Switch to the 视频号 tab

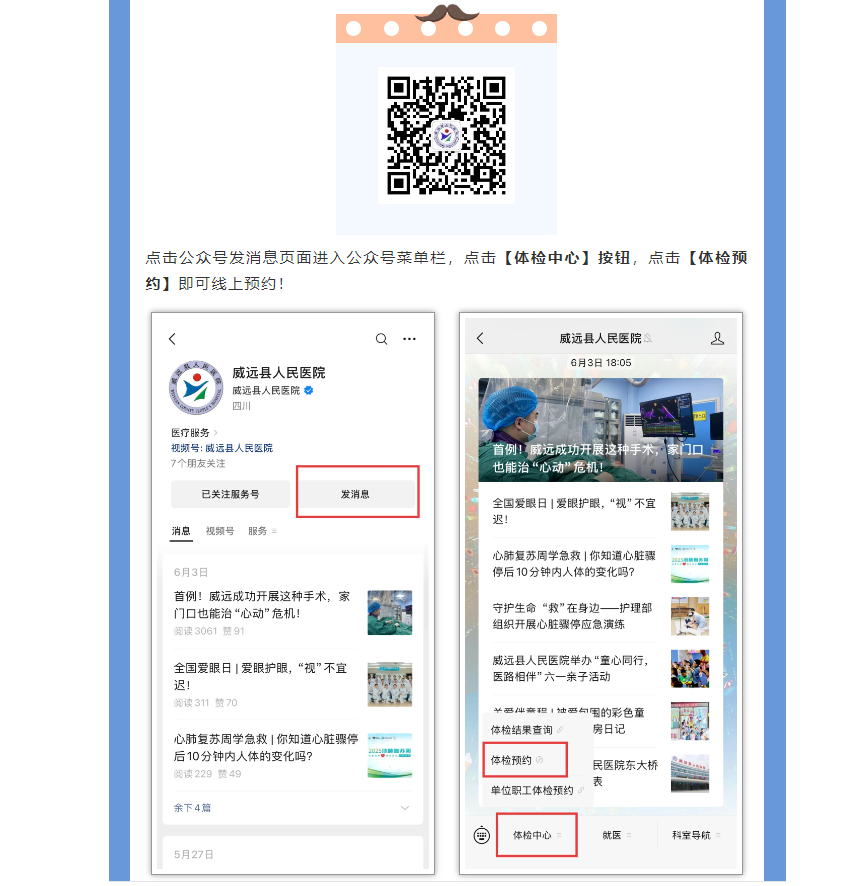tap(220, 531)
